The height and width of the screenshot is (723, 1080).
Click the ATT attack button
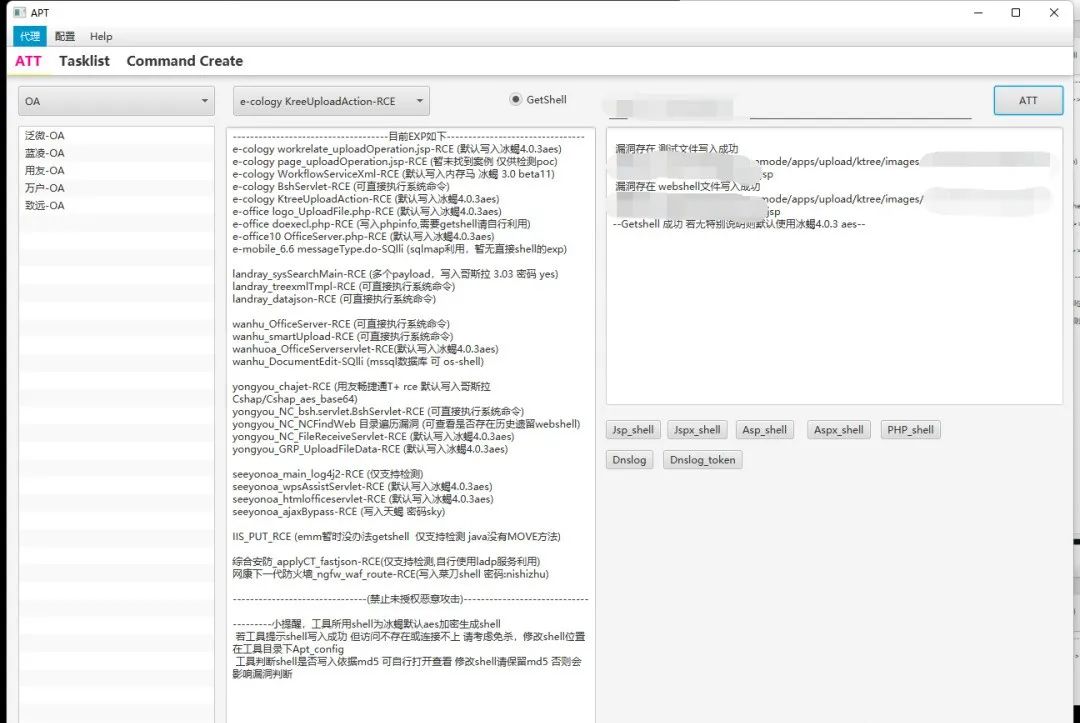1028,101
